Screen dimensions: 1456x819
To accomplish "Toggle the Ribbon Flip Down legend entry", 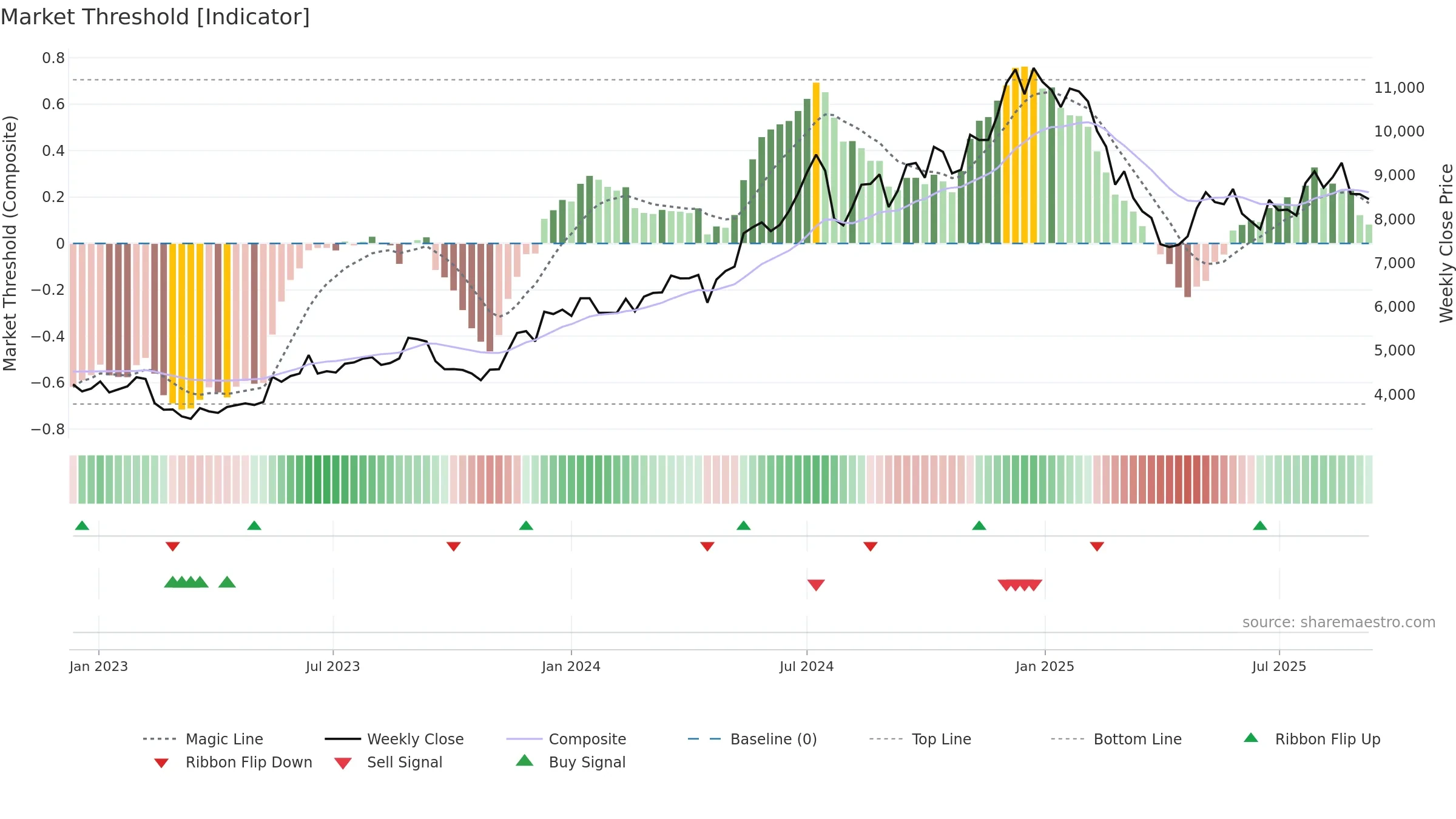I will 232,762.
